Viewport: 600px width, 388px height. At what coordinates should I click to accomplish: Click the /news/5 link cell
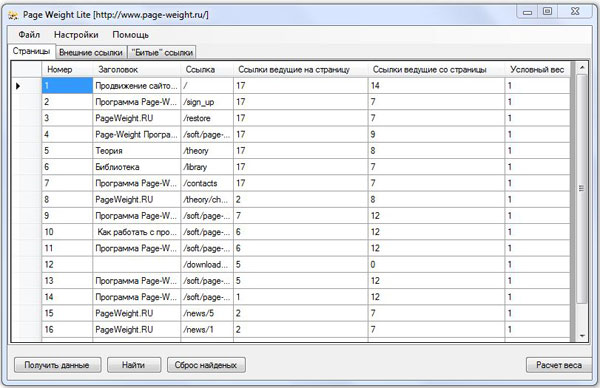[207, 313]
